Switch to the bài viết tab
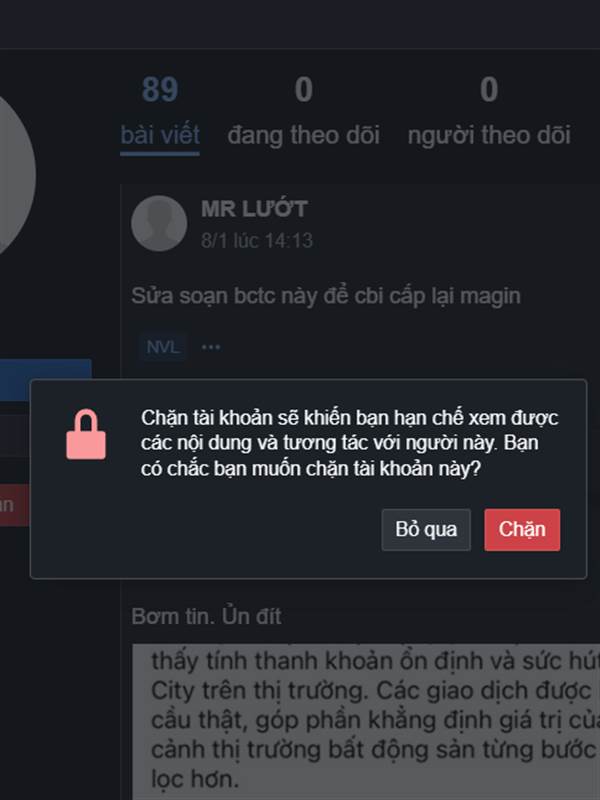600x800 pixels. click(160, 136)
